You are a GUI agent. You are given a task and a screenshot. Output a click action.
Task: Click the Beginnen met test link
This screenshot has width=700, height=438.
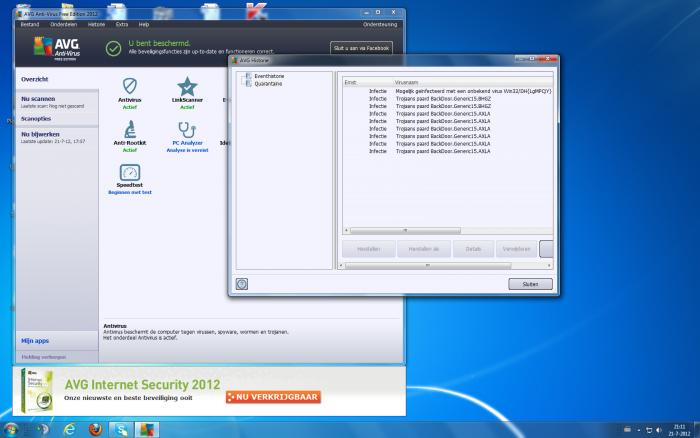coord(130,192)
